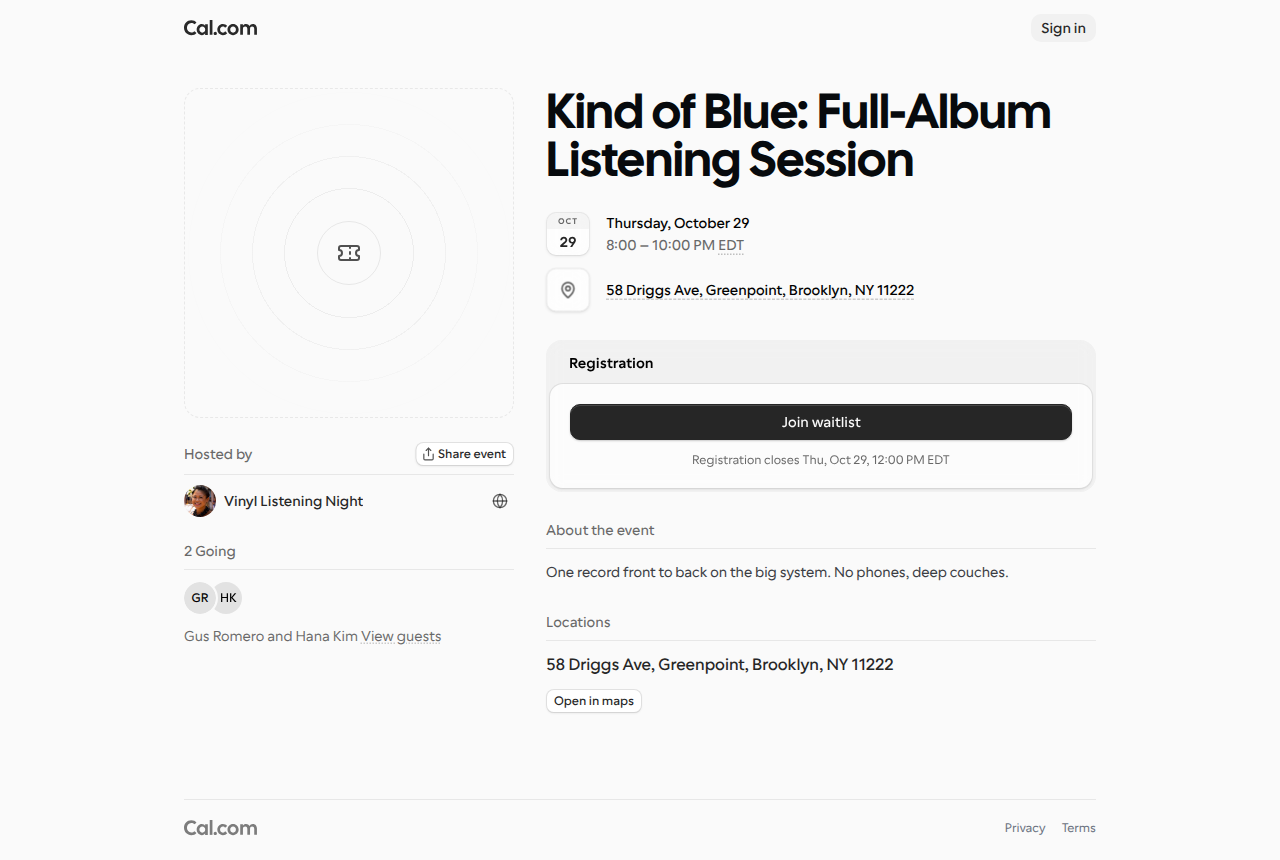The height and width of the screenshot is (860, 1280).
Task: Open the View guests link
Action: pos(401,636)
